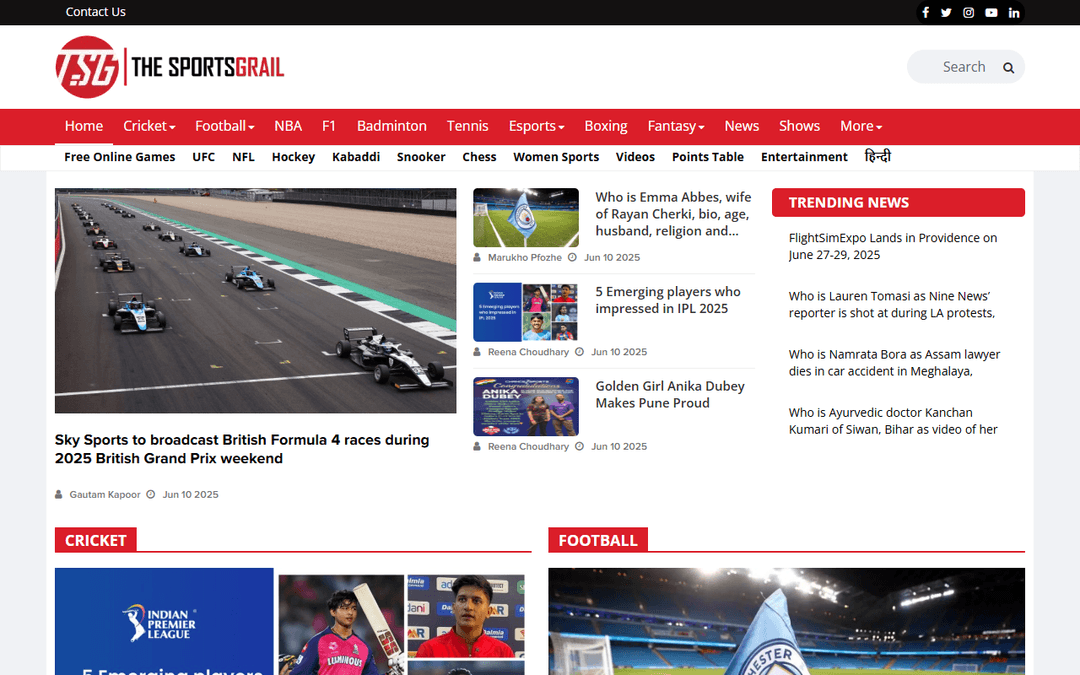Focus the Search input field
1080x675 pixels.
pos(964,67)
